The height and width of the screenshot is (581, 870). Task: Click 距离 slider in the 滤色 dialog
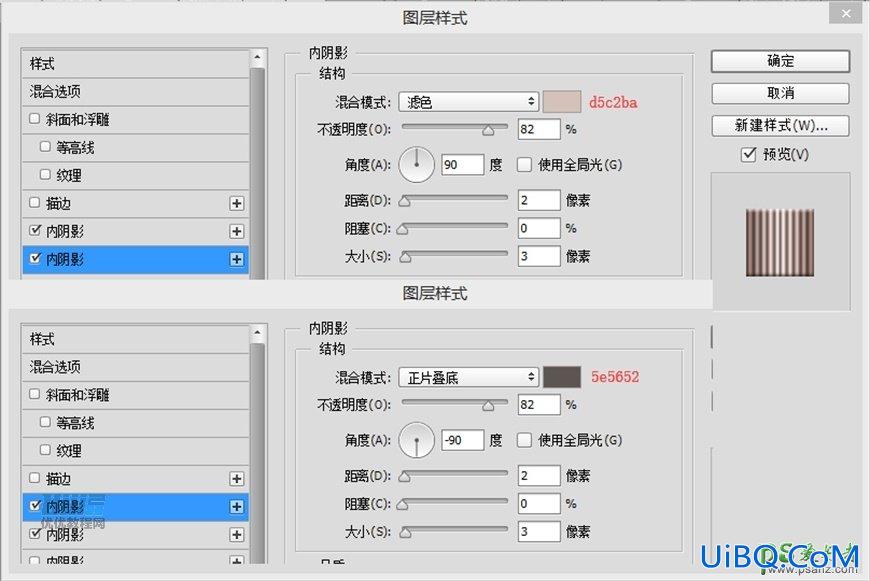(x=454, y=200)
